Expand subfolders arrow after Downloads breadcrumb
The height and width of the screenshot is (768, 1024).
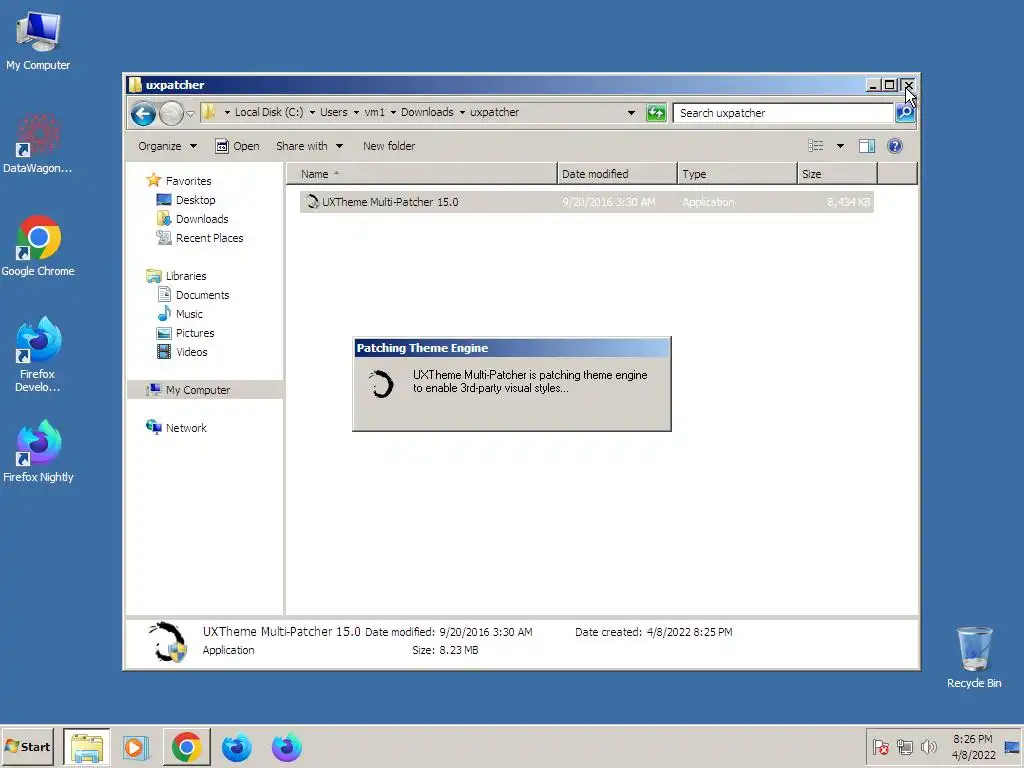462,112
